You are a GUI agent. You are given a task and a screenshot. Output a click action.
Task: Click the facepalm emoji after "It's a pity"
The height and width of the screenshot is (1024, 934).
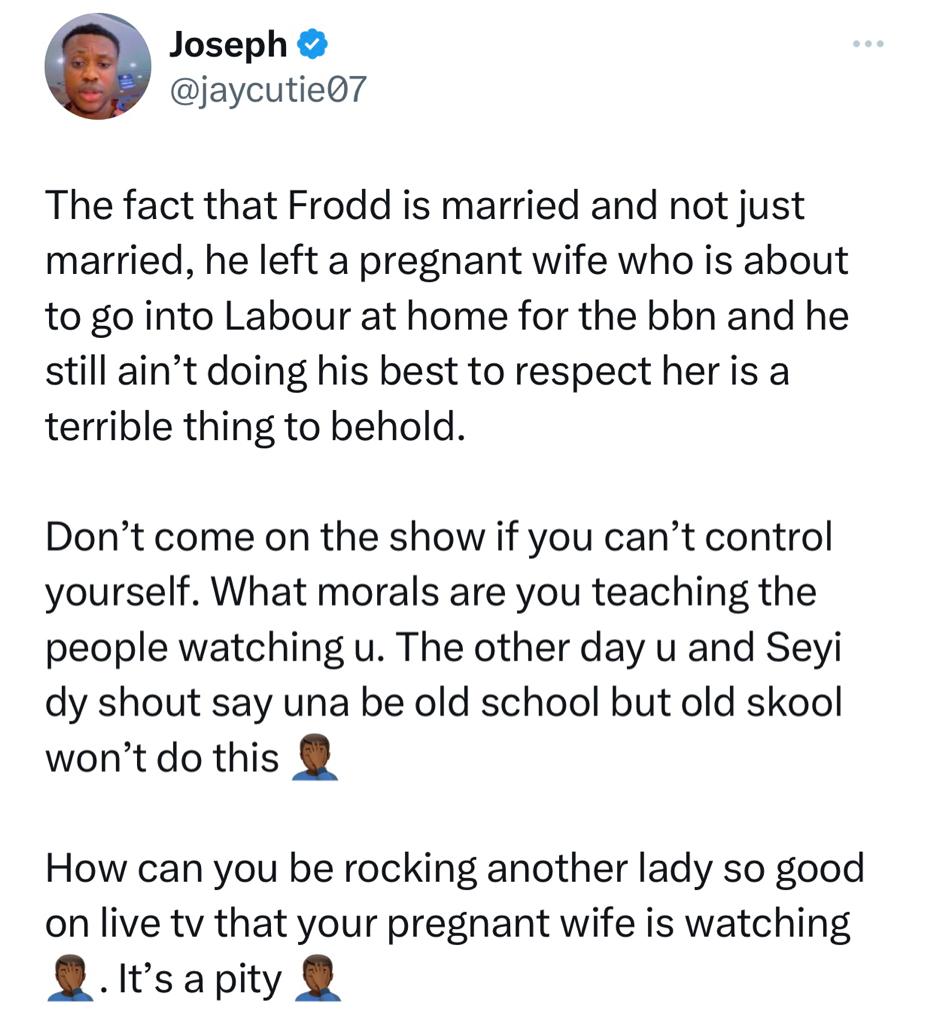click(317, 979)
